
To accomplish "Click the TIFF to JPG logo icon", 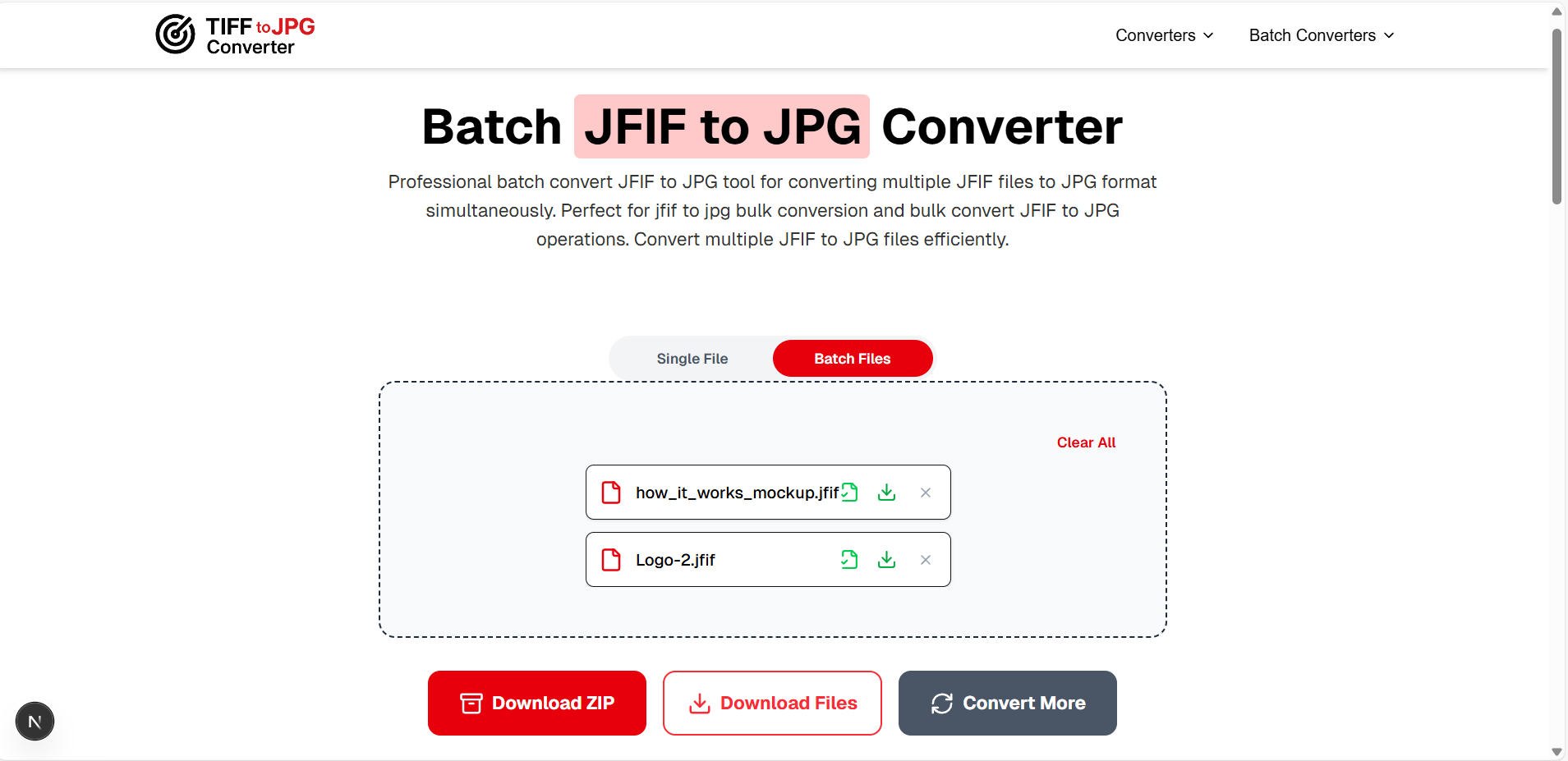I will coord(174,34).
